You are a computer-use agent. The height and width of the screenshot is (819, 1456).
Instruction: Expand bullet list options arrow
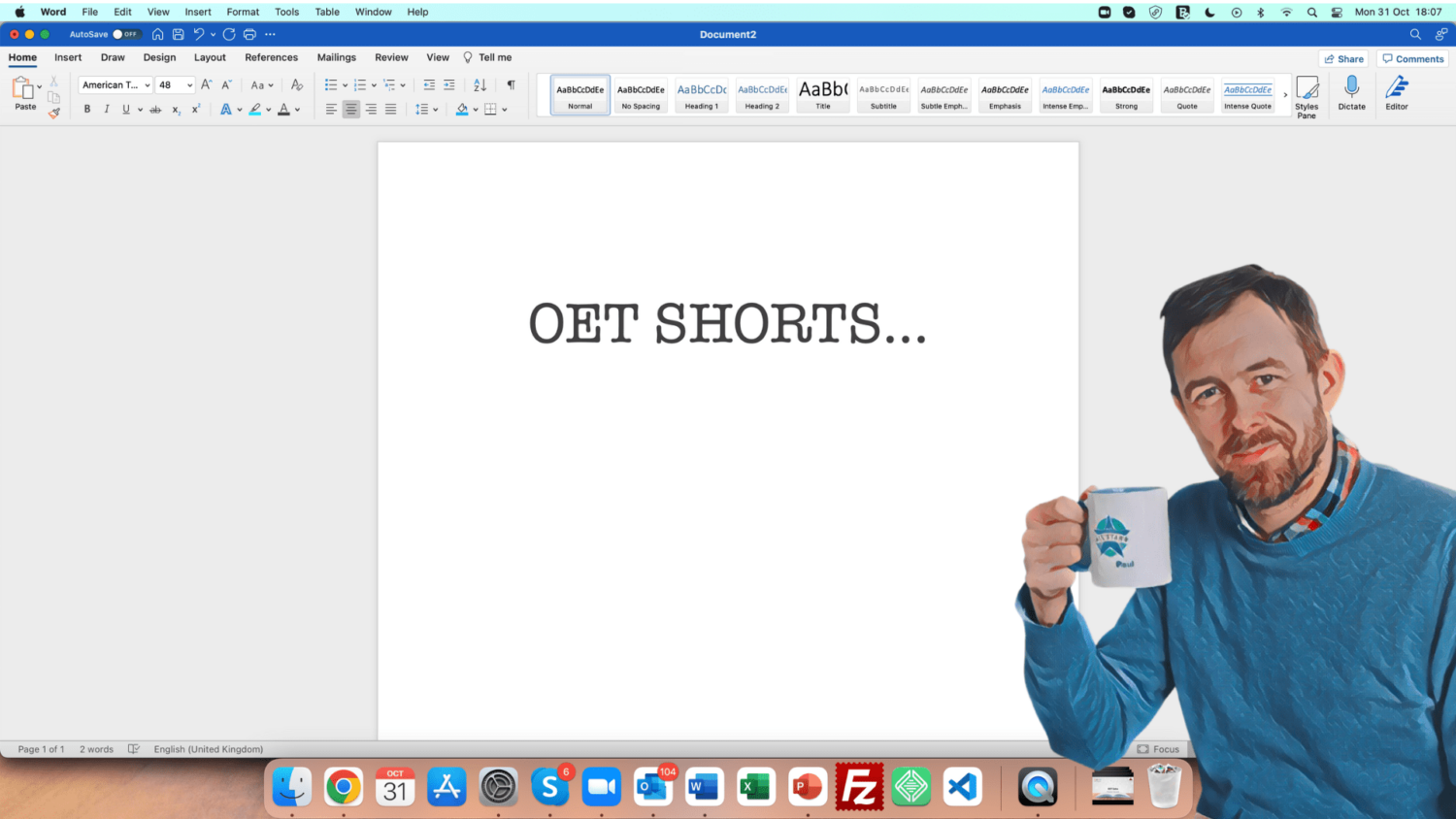click(345, 85)
